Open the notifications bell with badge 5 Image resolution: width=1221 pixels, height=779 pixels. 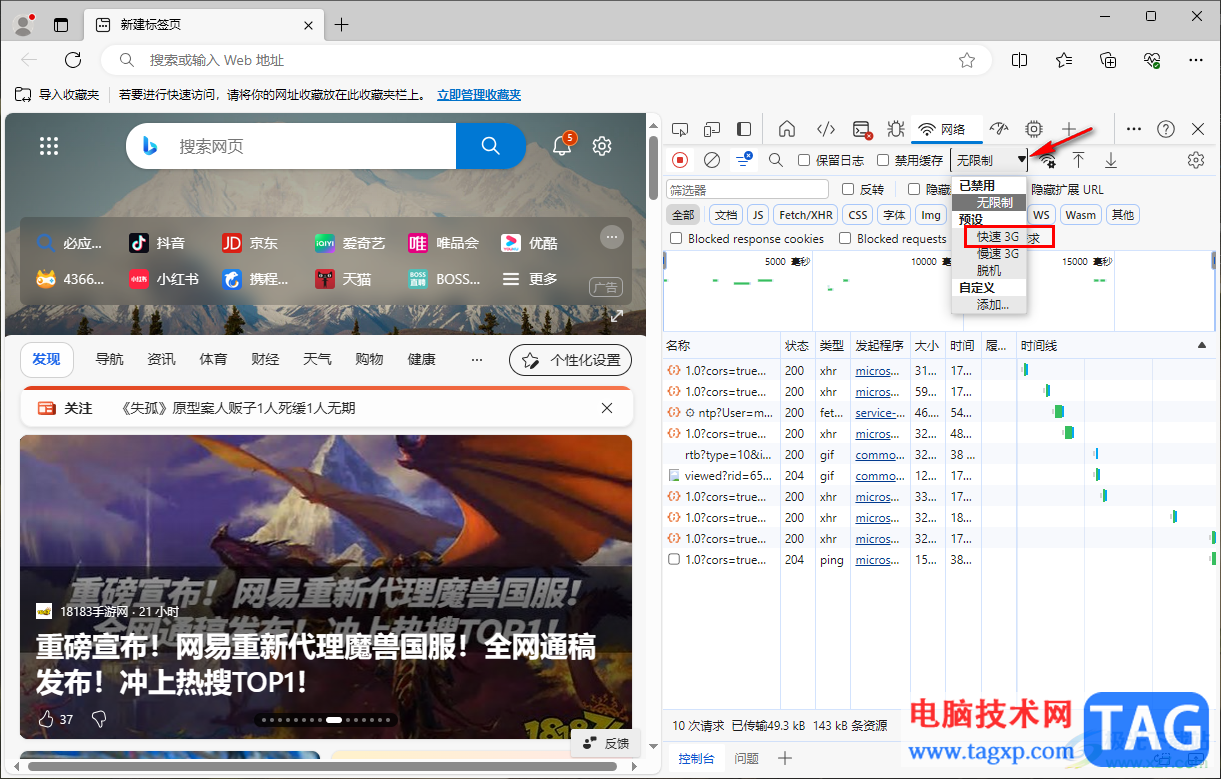point(562,146)
